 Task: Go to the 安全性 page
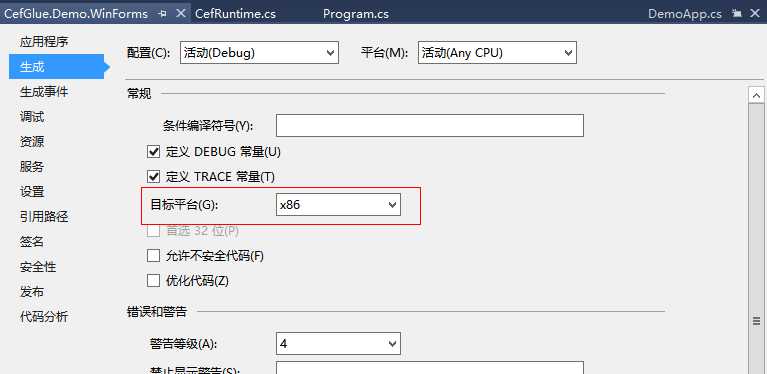click(38, 266)
